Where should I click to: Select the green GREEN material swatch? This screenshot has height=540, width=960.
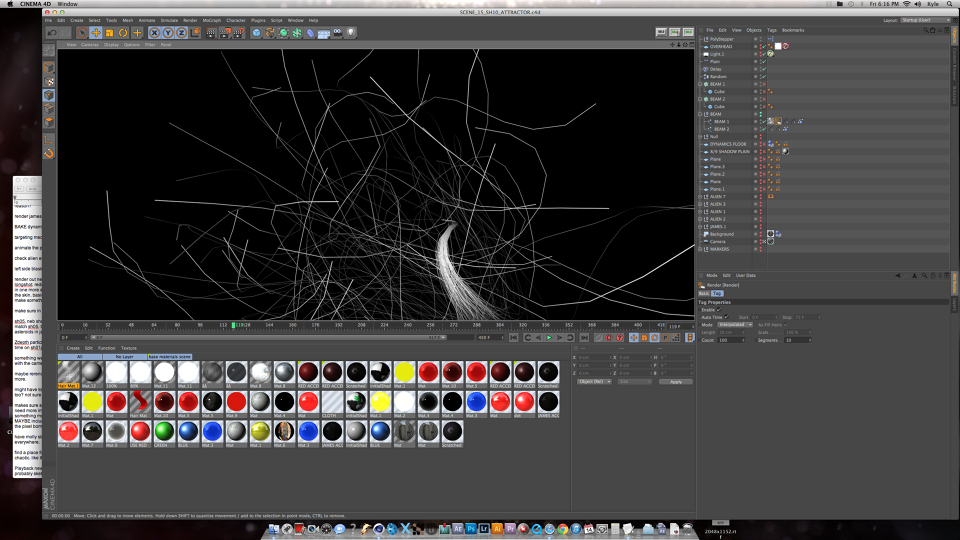(163, 431)
